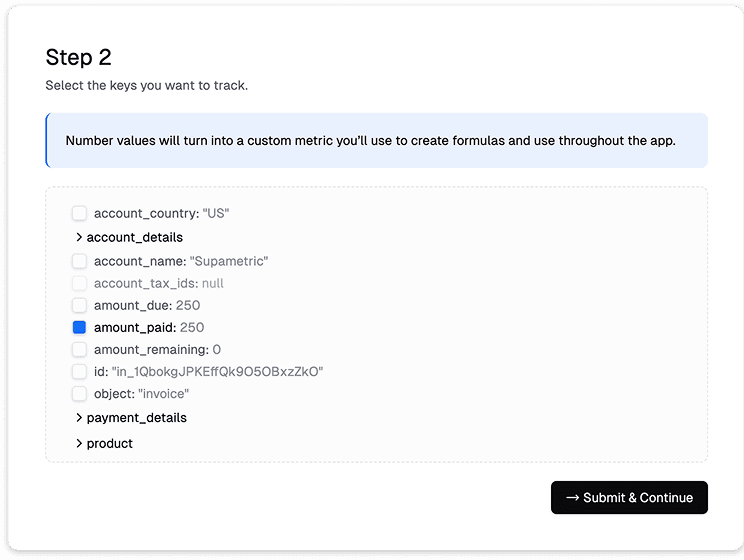Click the amount_paid key label
This screenshot has width=744, height=560.
[135, 327]
